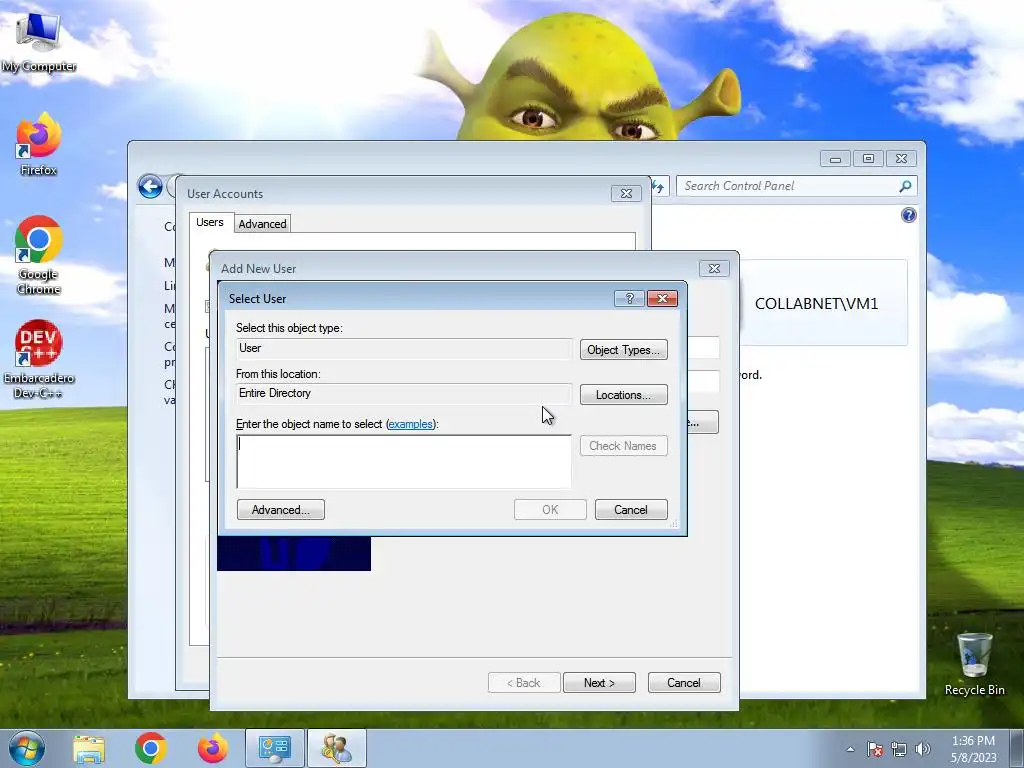Cancel the Add New User wizard
The width and height of the screenshot is (1024, 768).
click(684, 682)
